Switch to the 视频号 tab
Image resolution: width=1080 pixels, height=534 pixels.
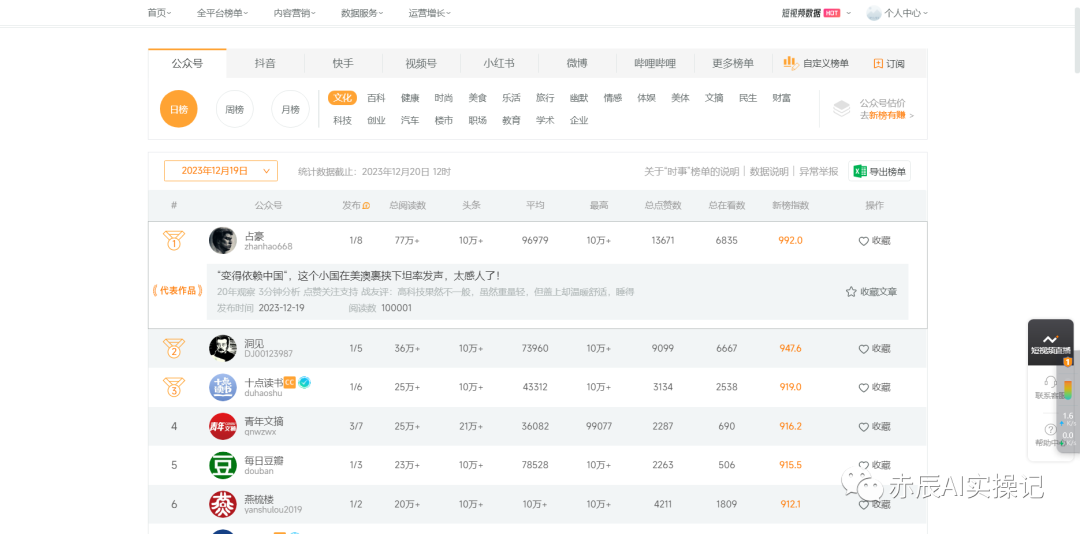point(421,63)
